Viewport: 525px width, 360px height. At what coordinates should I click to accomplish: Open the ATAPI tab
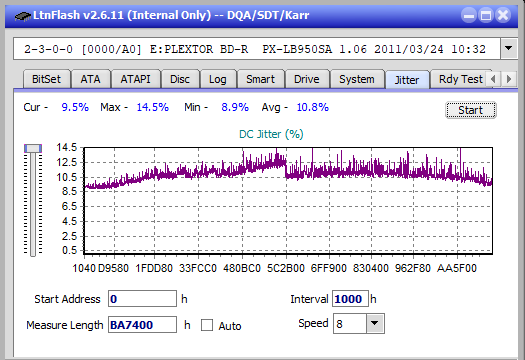pos(135,79)
